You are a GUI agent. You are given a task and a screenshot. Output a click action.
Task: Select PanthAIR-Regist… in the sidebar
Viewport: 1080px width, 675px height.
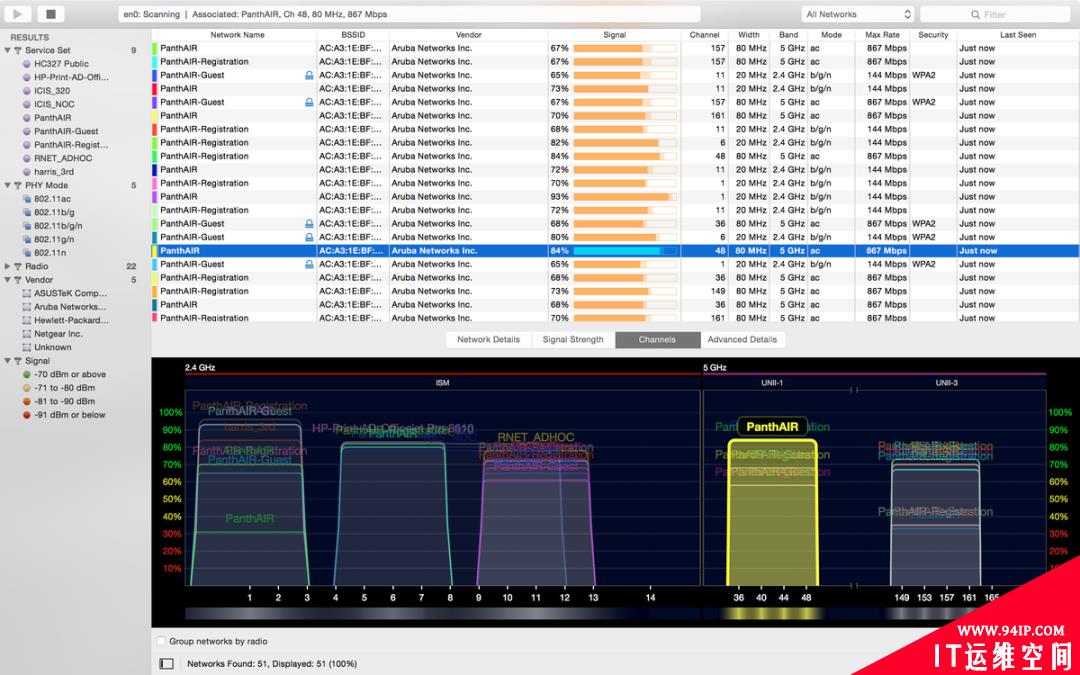(72, 145)
